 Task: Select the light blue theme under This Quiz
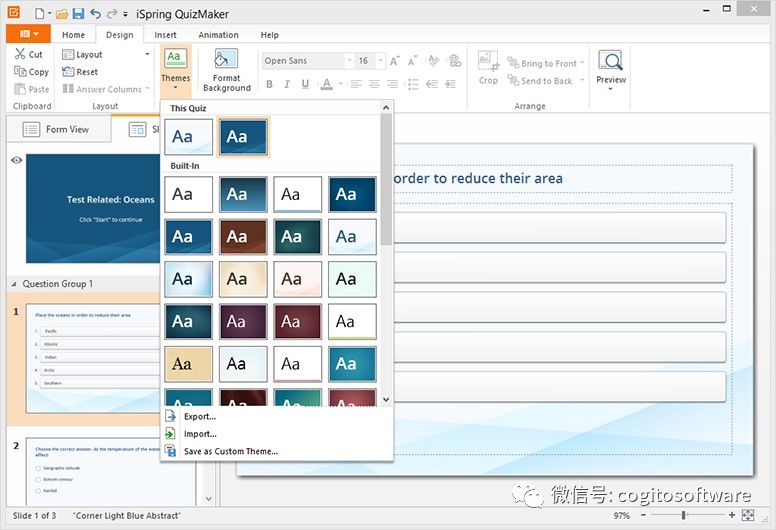click(x=189, y=137)
